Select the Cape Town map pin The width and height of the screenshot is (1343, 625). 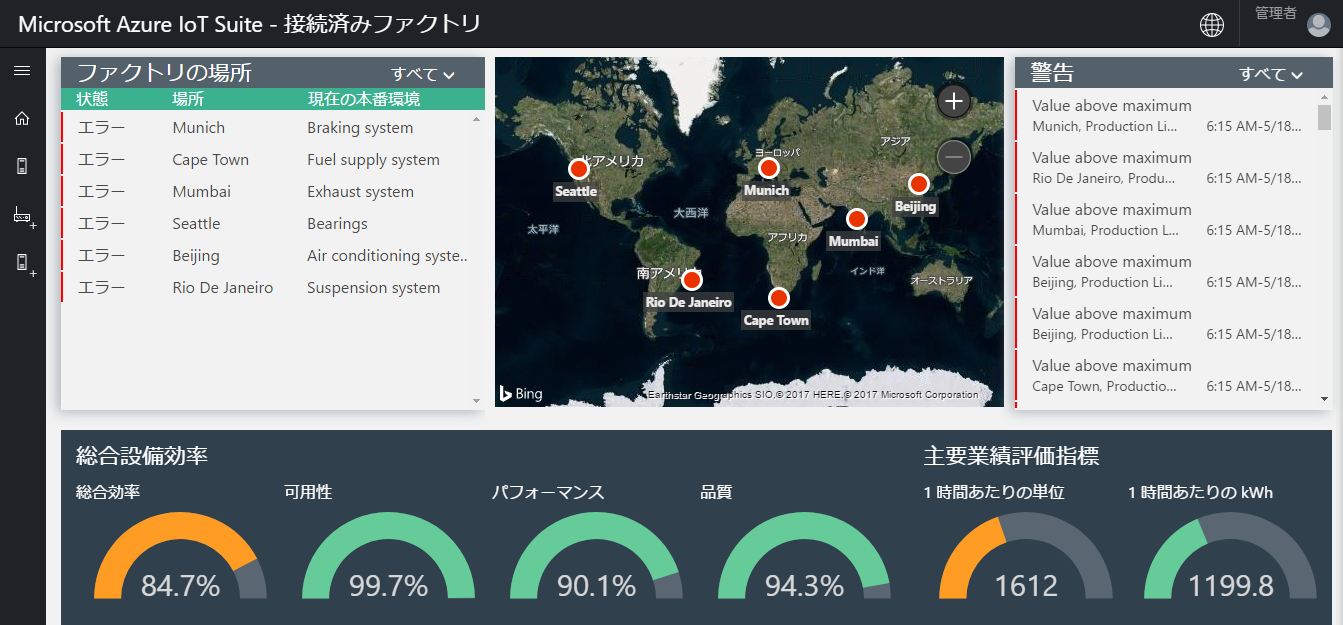779,298
